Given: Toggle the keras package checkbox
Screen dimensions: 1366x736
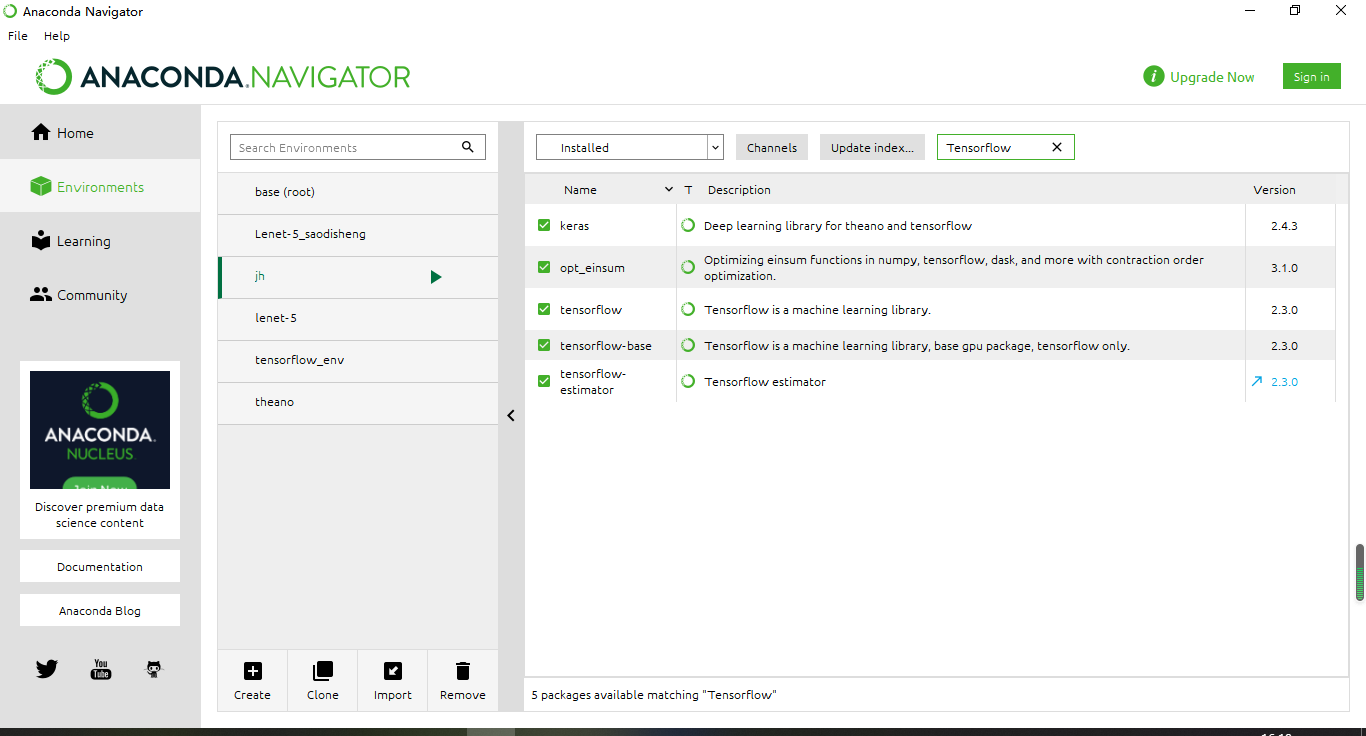Looking at the screenshot, I should tap(544, 225).
